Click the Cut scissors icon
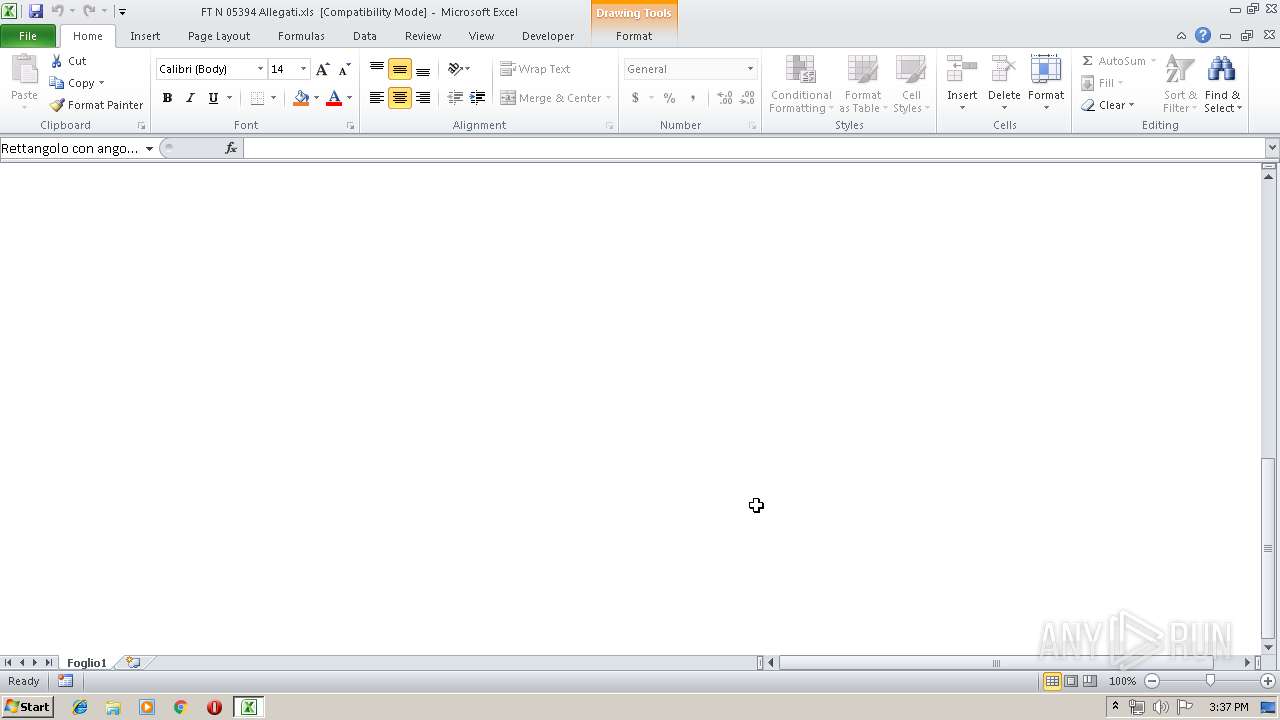Screen dimensions: 1280x720 coord(57,61)
